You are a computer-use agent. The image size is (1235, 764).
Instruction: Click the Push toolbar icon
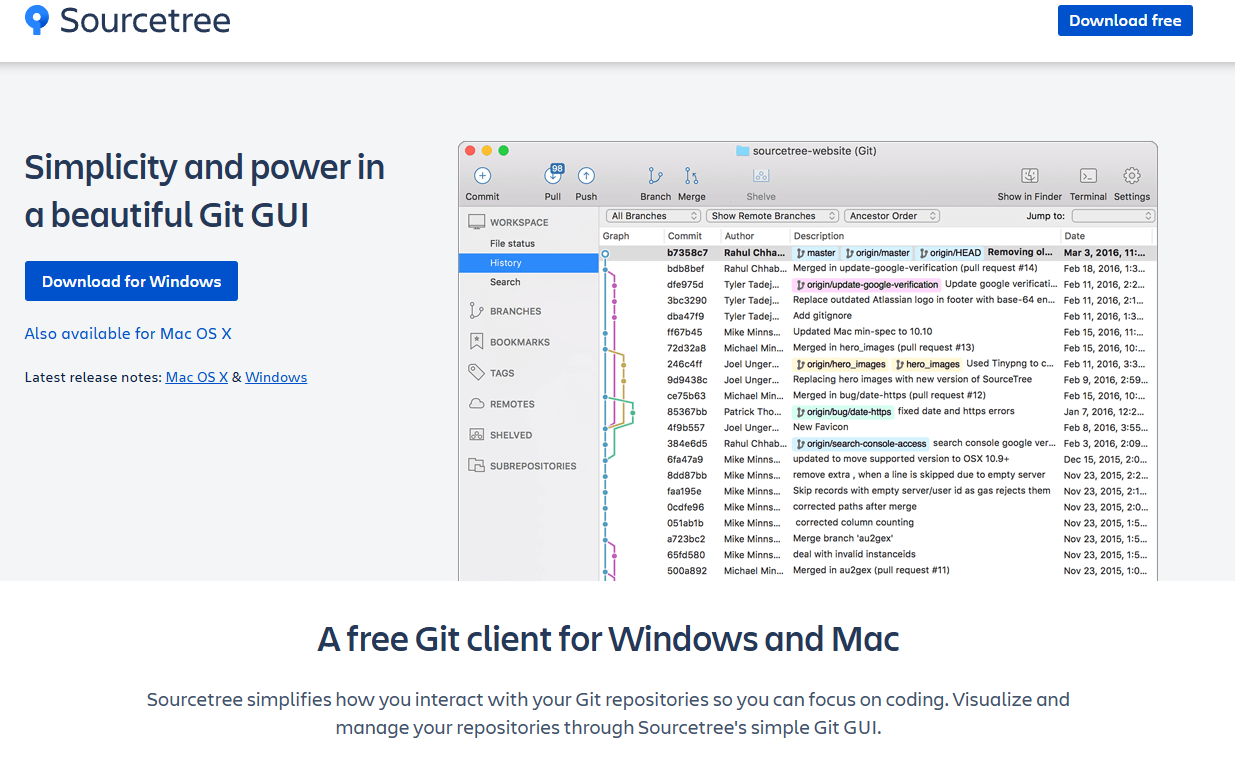point(586,176)
